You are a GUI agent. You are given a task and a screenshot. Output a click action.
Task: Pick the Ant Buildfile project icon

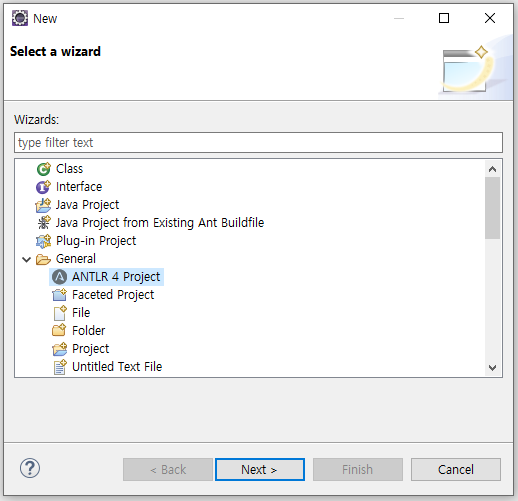[43, 223]
